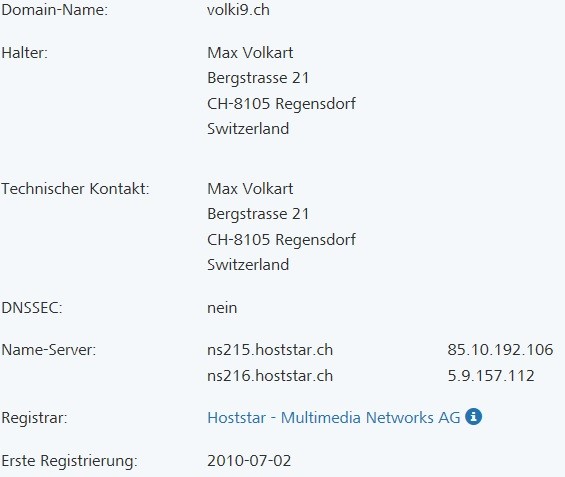This screenshot has height=477, width=565.
Task: Click Halter city CH-8105 Regensdorf
Action: tap(281, 104)
